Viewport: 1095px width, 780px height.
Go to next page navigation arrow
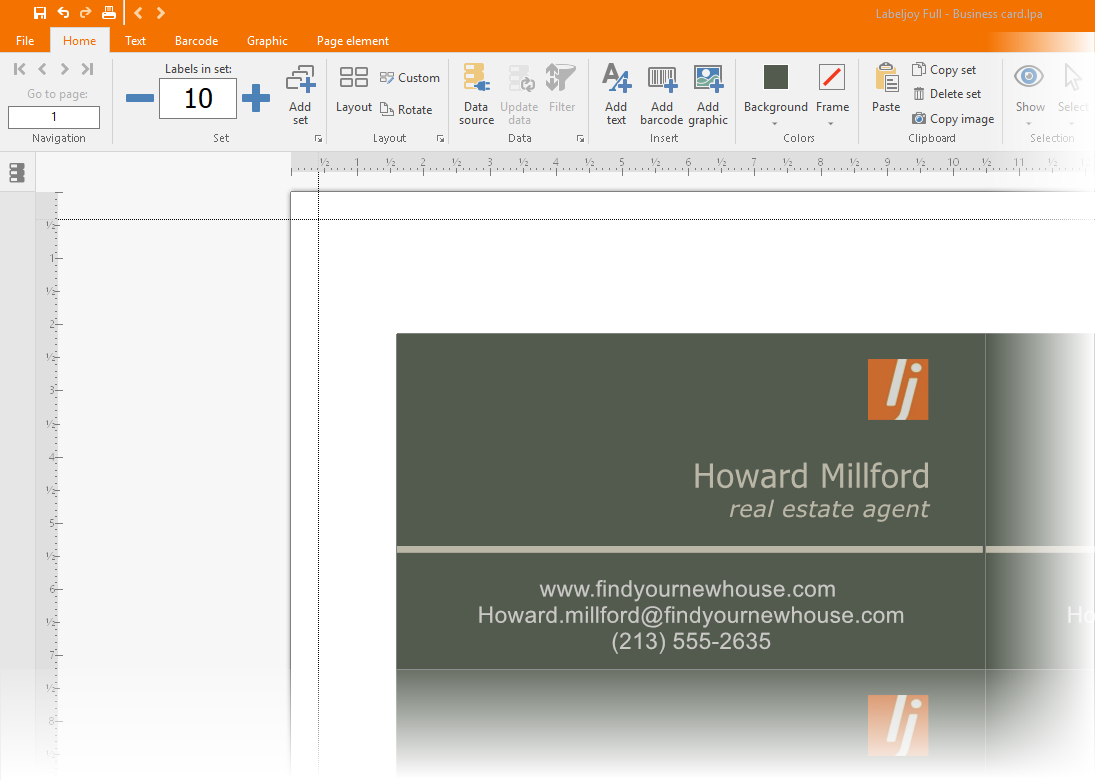(x=64, y=68)
